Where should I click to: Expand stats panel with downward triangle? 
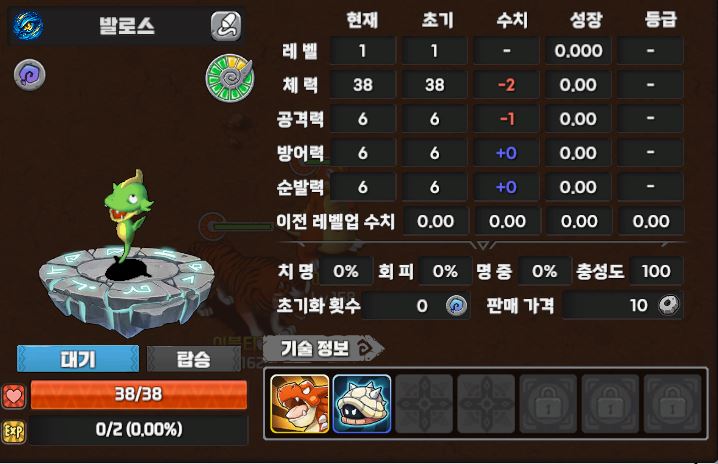point(482,245)
